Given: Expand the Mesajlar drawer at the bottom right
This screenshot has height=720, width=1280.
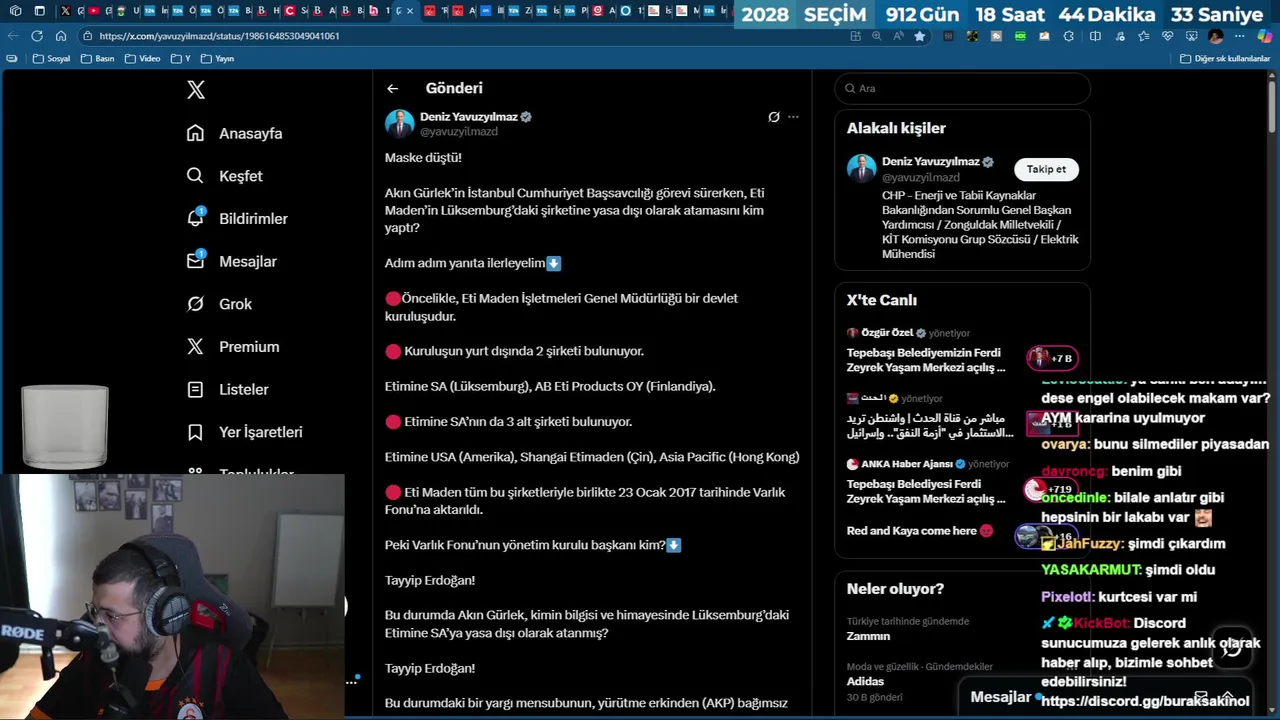Looking at the screenshot, I should tap(1227, 697).
